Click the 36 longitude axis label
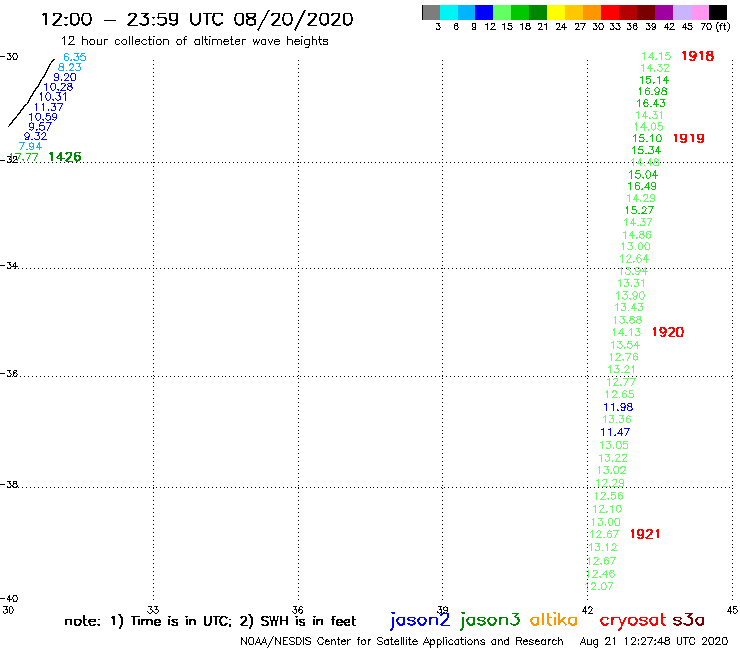 (x=297, y=610)
